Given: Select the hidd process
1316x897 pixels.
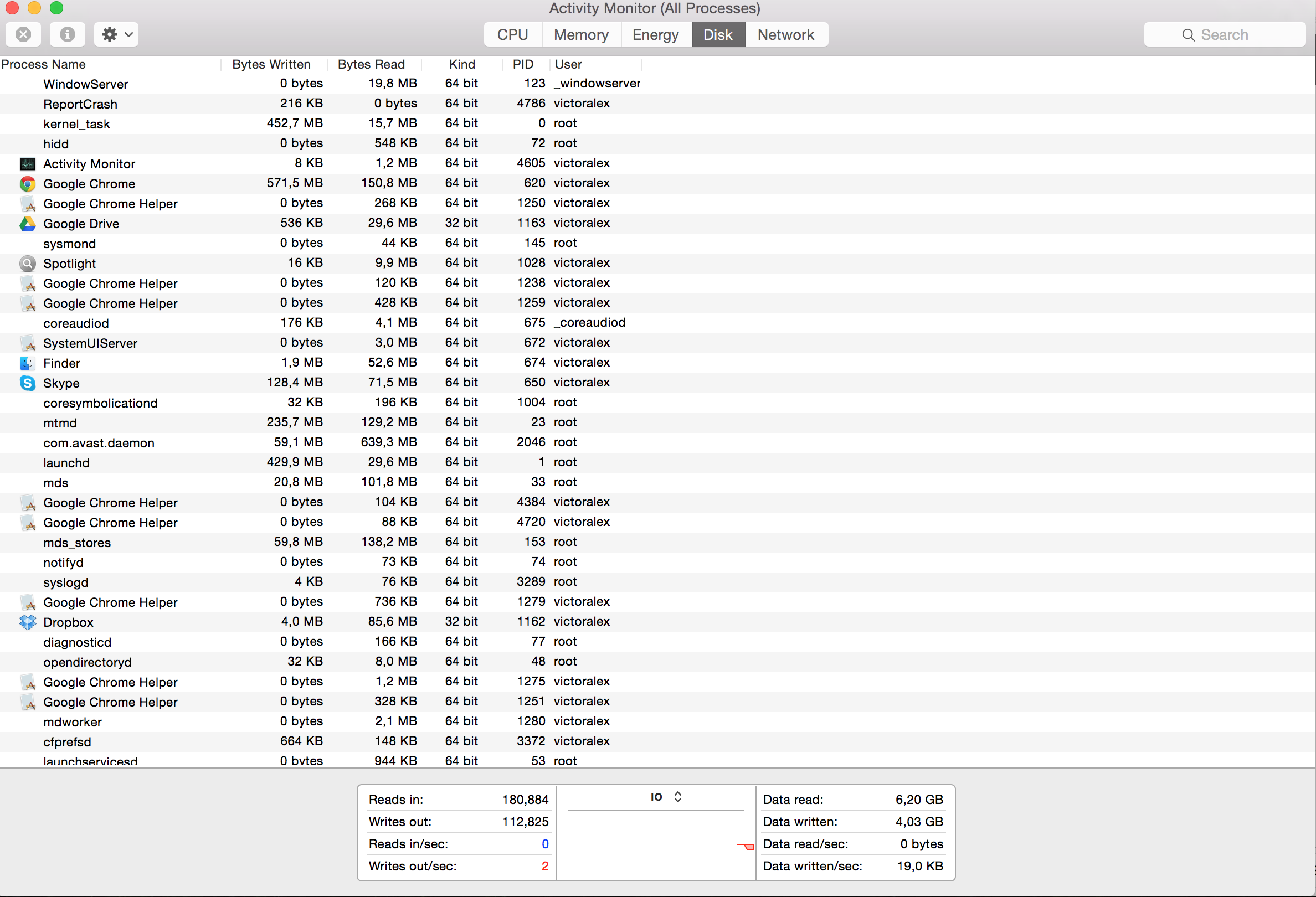Looking at the screenshot, I should point(657,144).
